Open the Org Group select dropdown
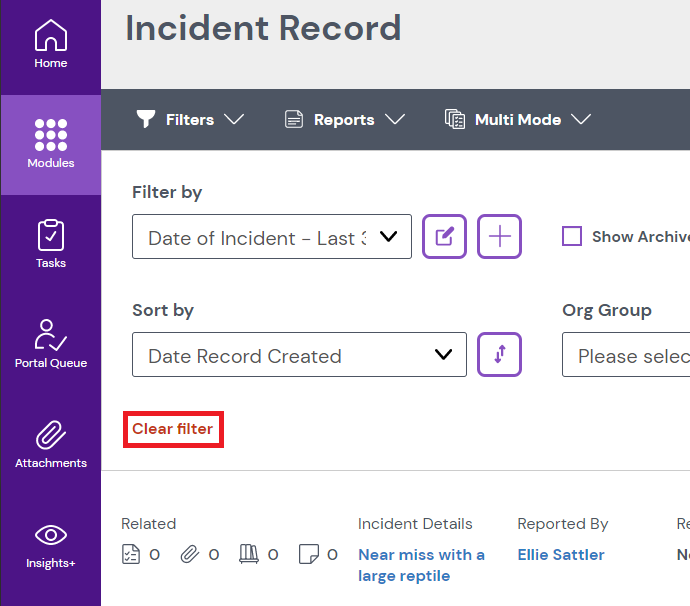Image resolution: width=690 pixels, height=606 pixels. pyautogui.click(x=626, y=355)
